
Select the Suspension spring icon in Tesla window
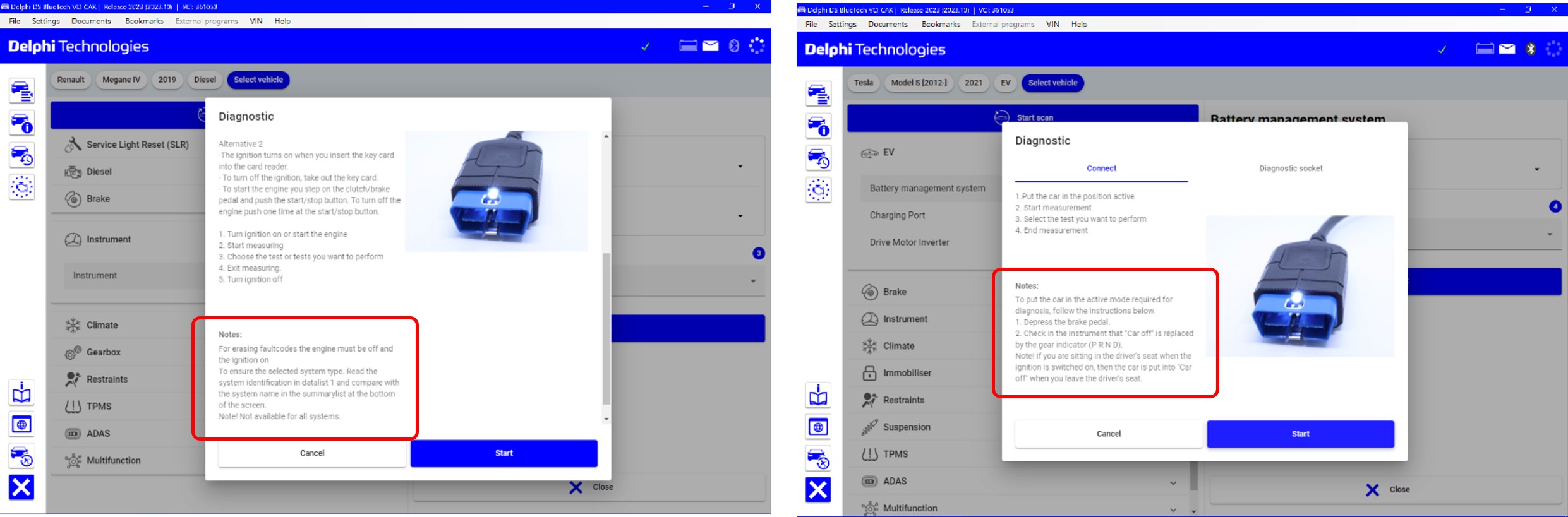coord(870,427)
